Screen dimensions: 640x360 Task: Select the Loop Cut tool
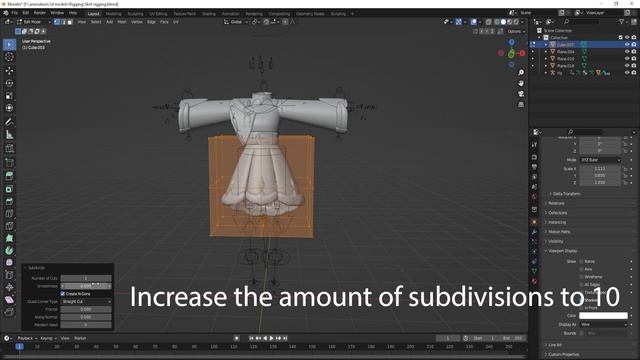tap(9, 213)
